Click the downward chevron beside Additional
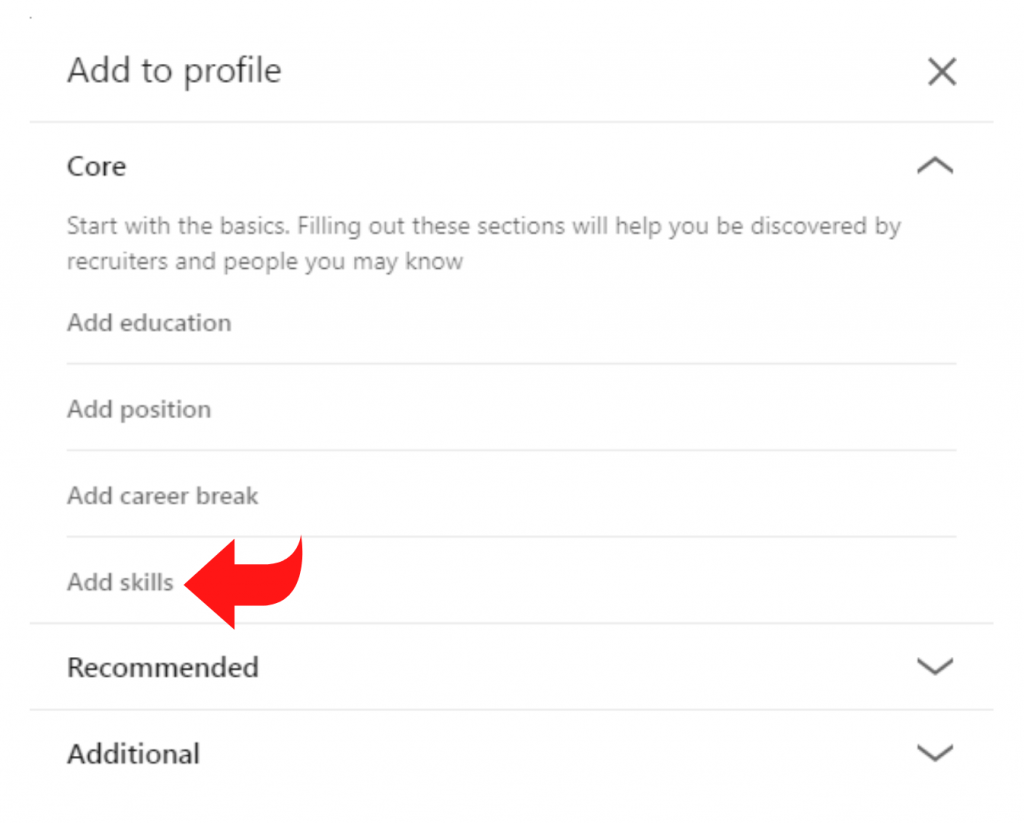The height and width of the screenshot is (823, 1024). click(x=935, y=753)
